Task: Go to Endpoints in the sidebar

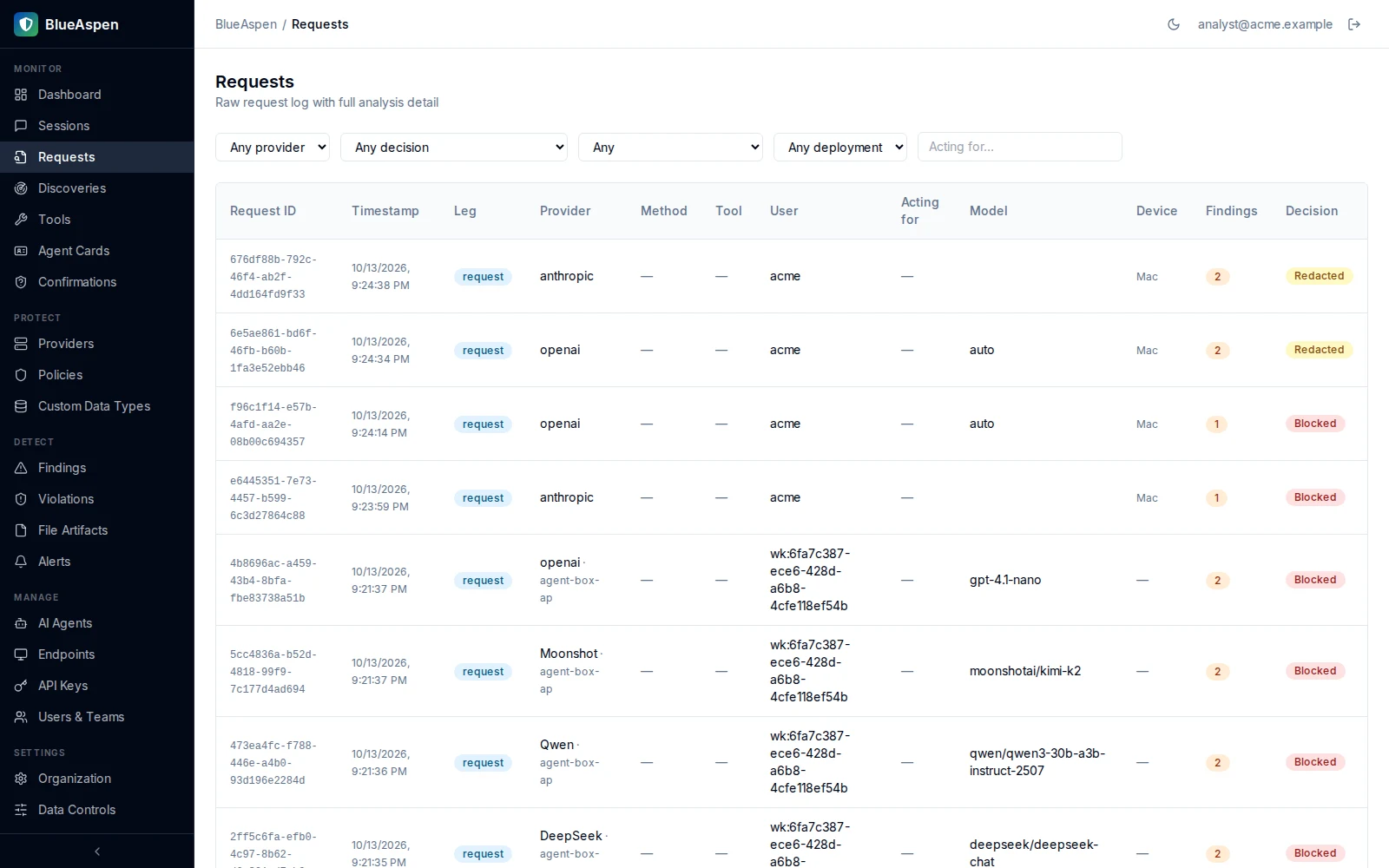Action: pos(97,654)
